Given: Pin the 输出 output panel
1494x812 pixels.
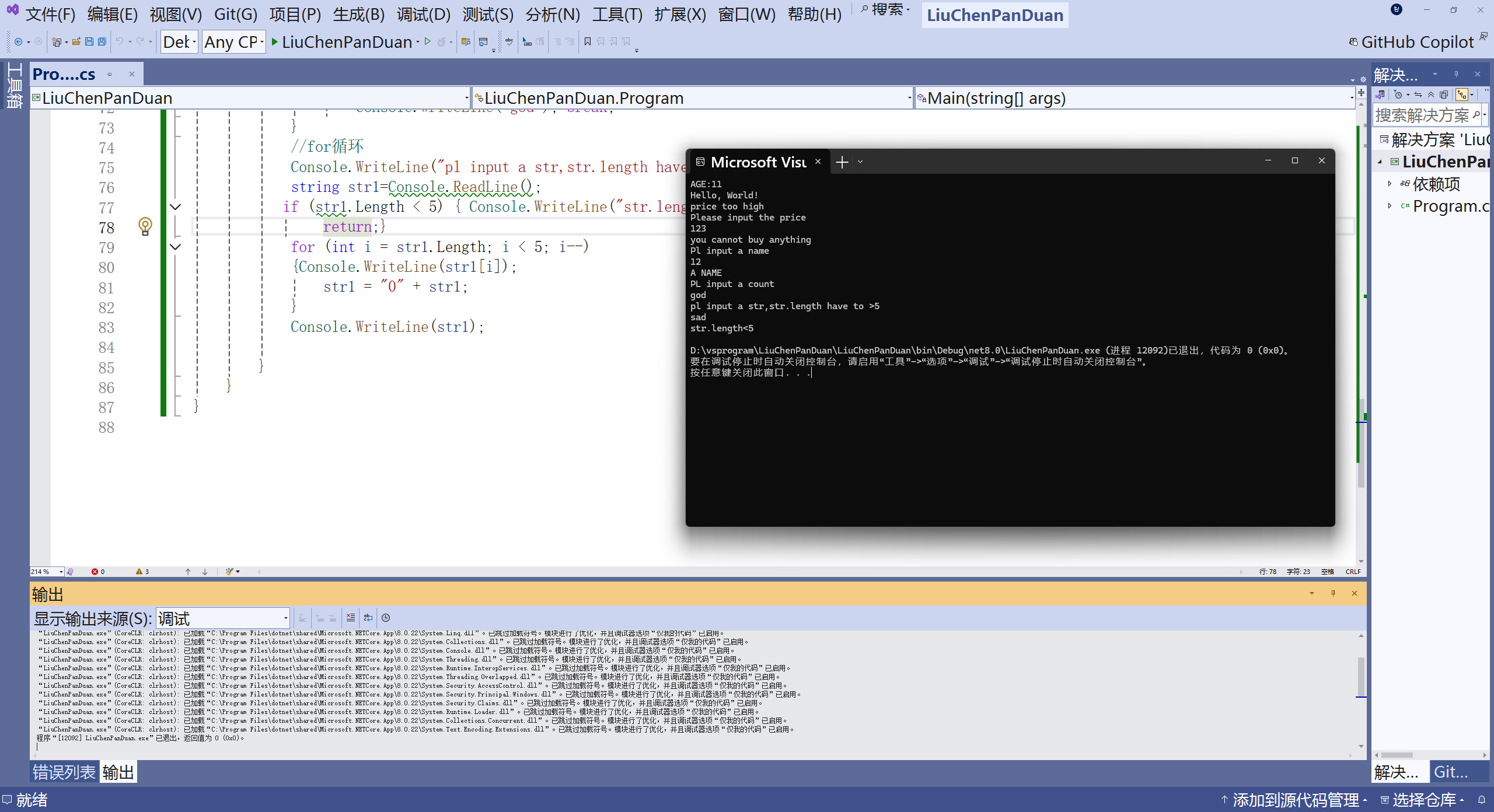Looking at the screenshot, I should click(x=1333, y=593).
